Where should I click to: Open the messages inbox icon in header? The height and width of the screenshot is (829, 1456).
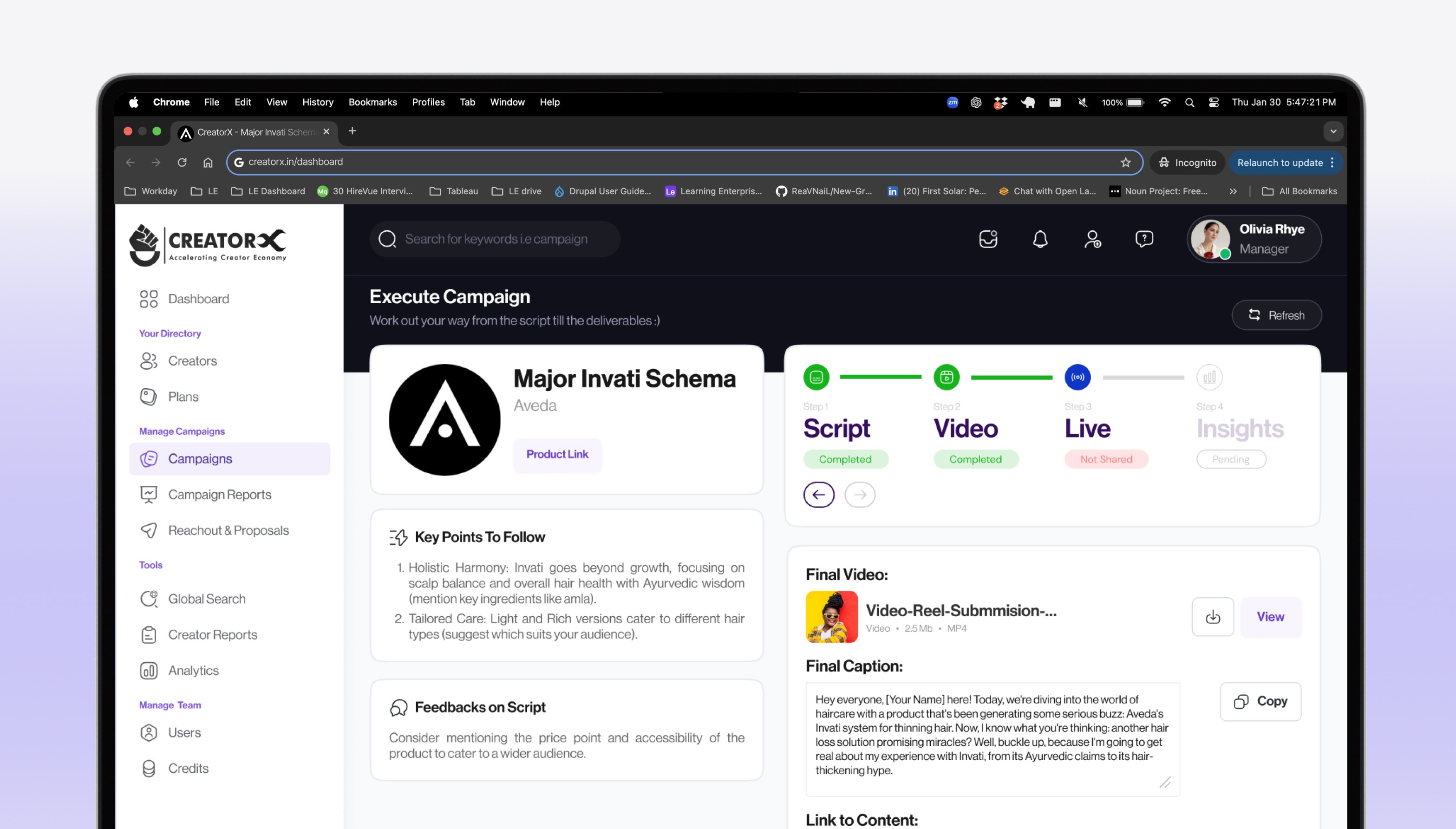click(x=988, y=239)
